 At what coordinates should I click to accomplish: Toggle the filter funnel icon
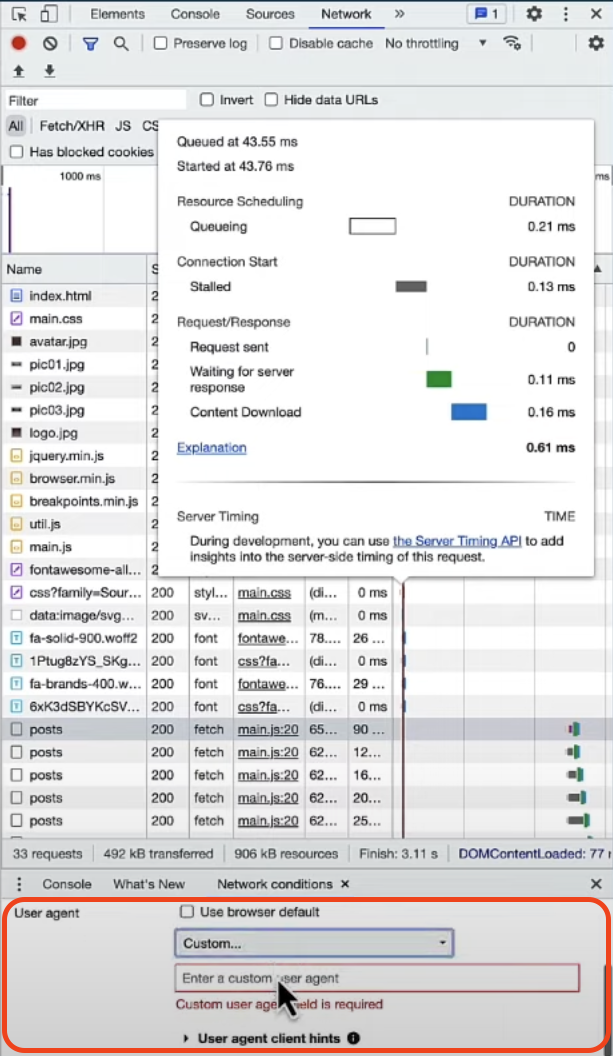click(90, 44)
